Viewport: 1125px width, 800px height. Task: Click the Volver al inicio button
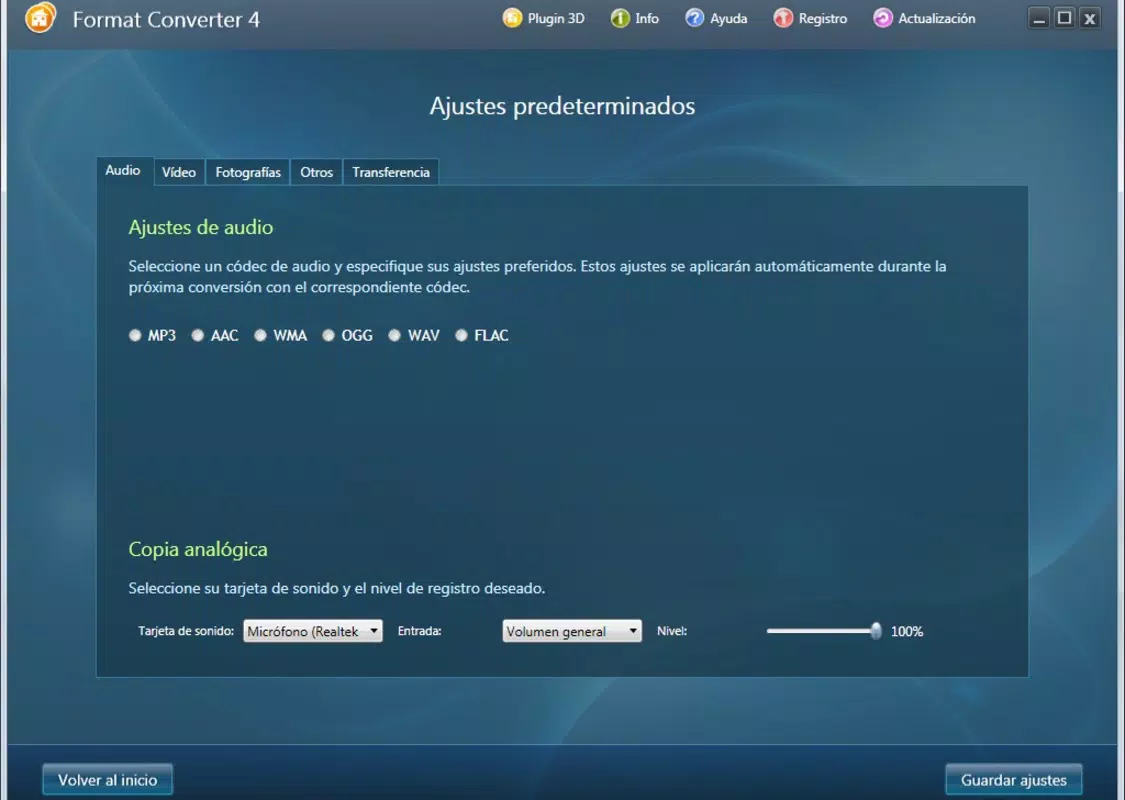pos(108,780)
